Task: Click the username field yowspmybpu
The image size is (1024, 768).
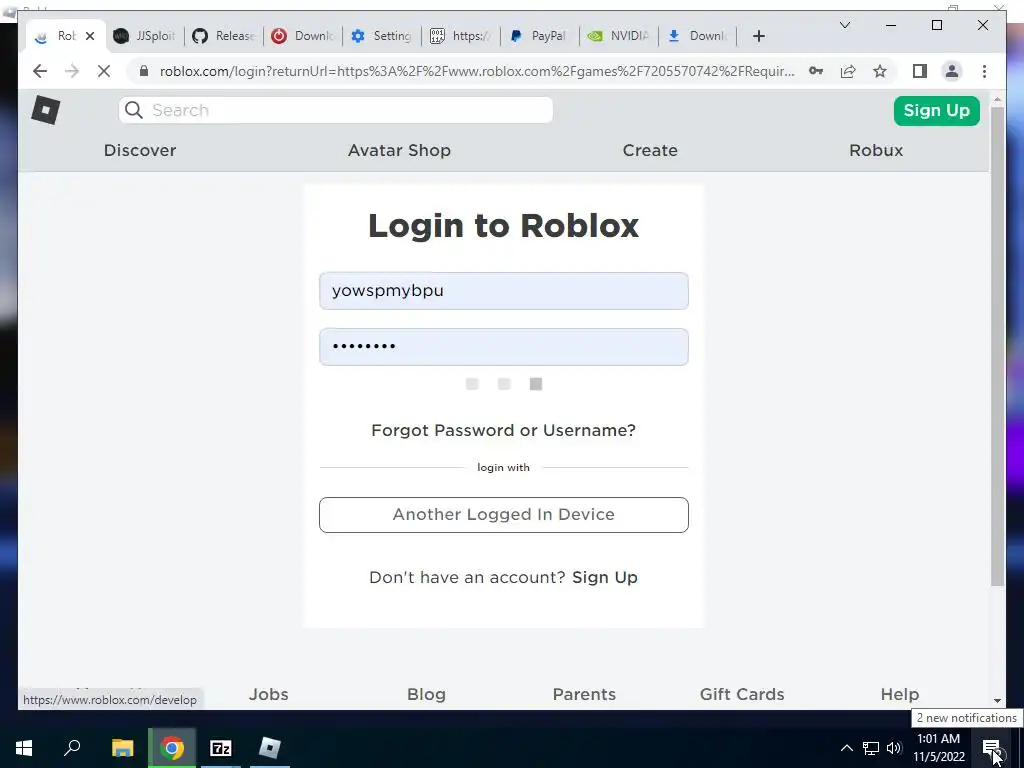Action: (504, 291)
